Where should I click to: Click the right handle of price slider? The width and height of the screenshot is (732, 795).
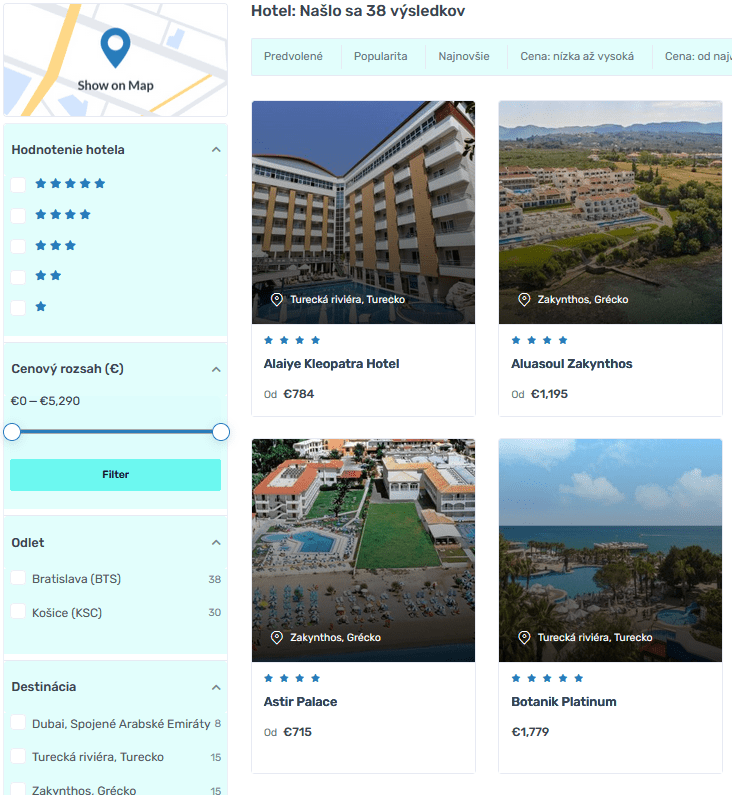pos(221,432)
